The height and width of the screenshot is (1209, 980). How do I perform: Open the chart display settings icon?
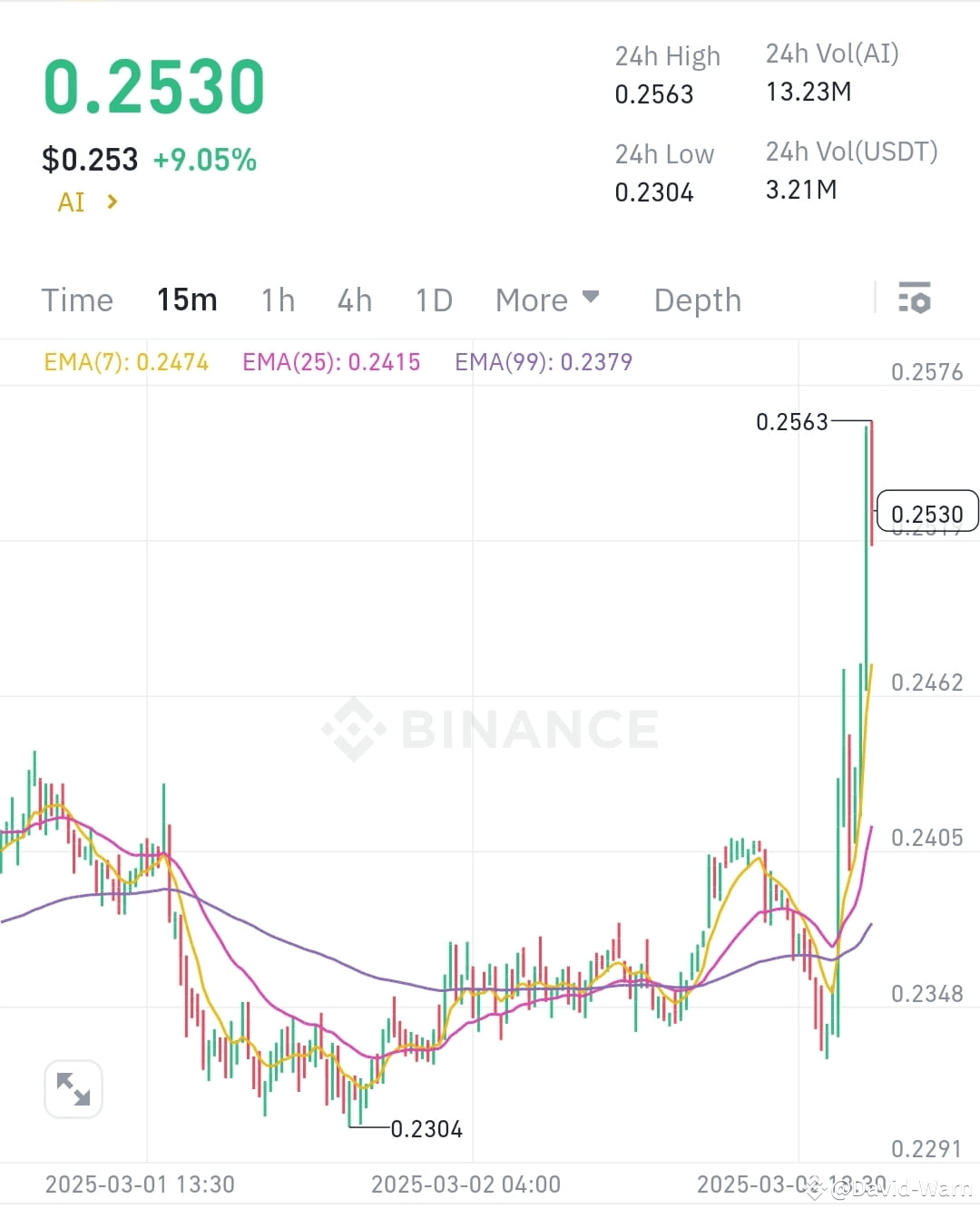click(x=916, y=298)
